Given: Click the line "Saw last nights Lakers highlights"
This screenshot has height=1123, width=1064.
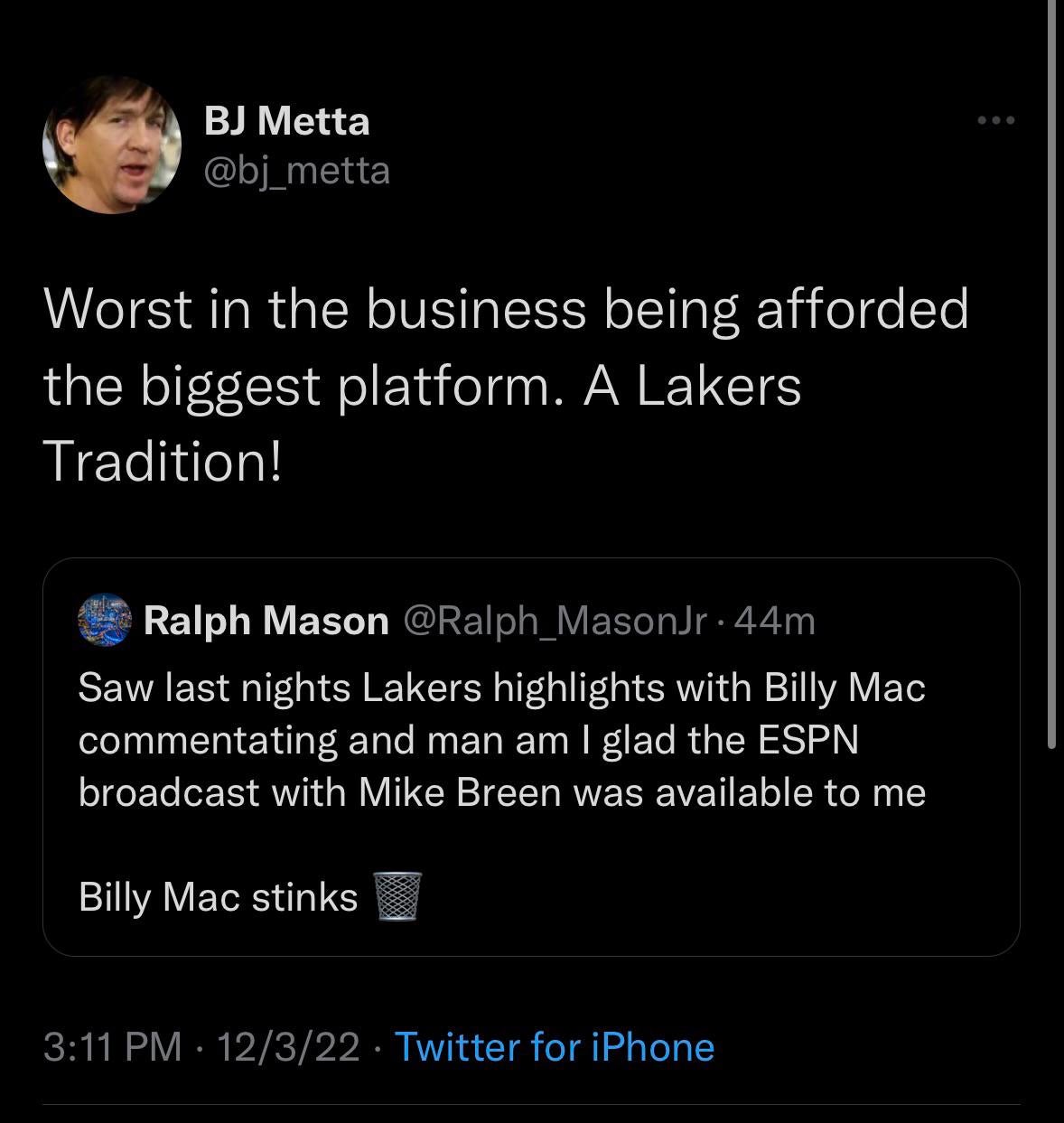Looking at the screenshot, I should click(501, 688).
